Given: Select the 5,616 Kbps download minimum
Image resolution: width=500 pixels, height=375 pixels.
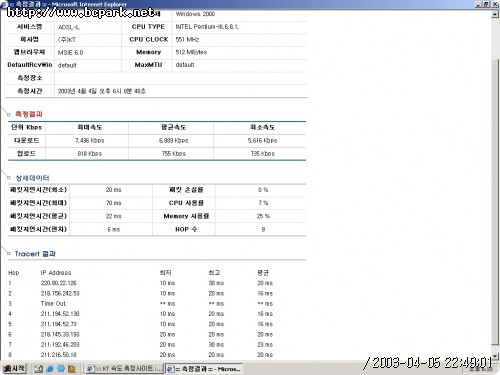Looking at the screenshot, I should coord(262,141).
